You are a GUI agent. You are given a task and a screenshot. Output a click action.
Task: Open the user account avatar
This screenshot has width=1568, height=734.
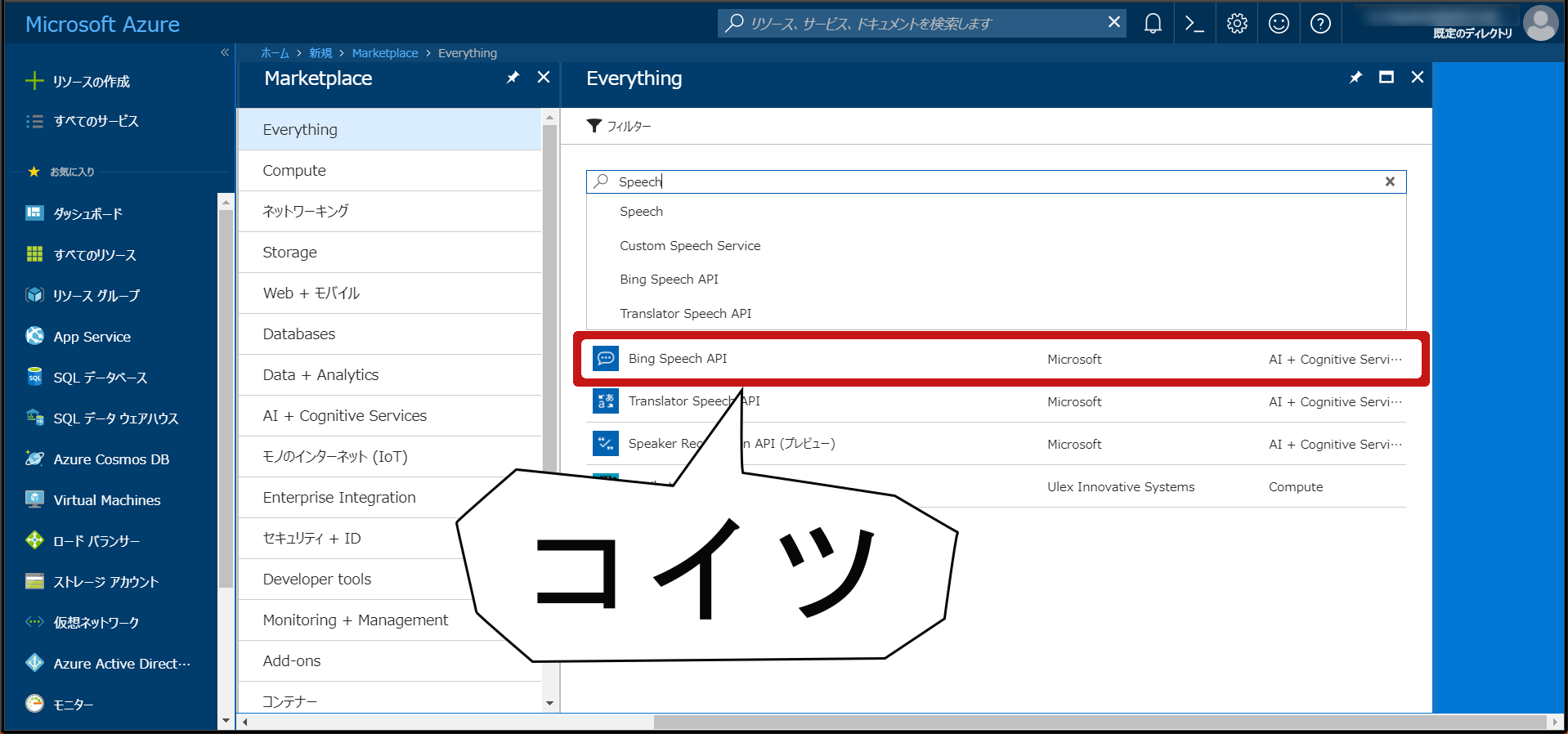coord(1541,23)
